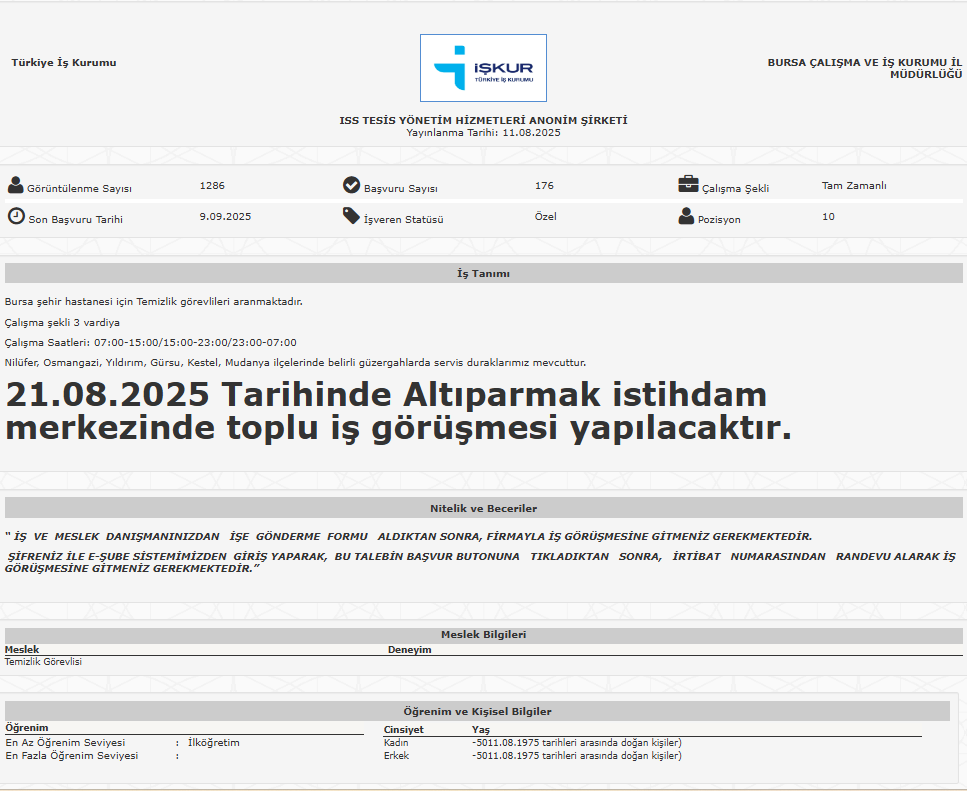This screenshot has height=791, width=967.
Task: Click the Nitelik ve Beceriler section header
Action: pyautogui.click(x=484, y=508)
